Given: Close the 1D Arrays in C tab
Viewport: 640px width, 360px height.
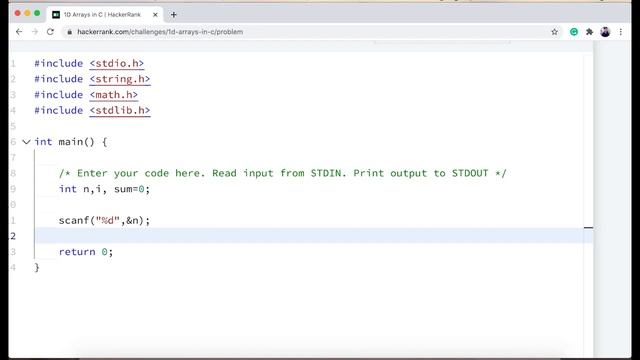Looking at the screenshot, I should [155, 15].
